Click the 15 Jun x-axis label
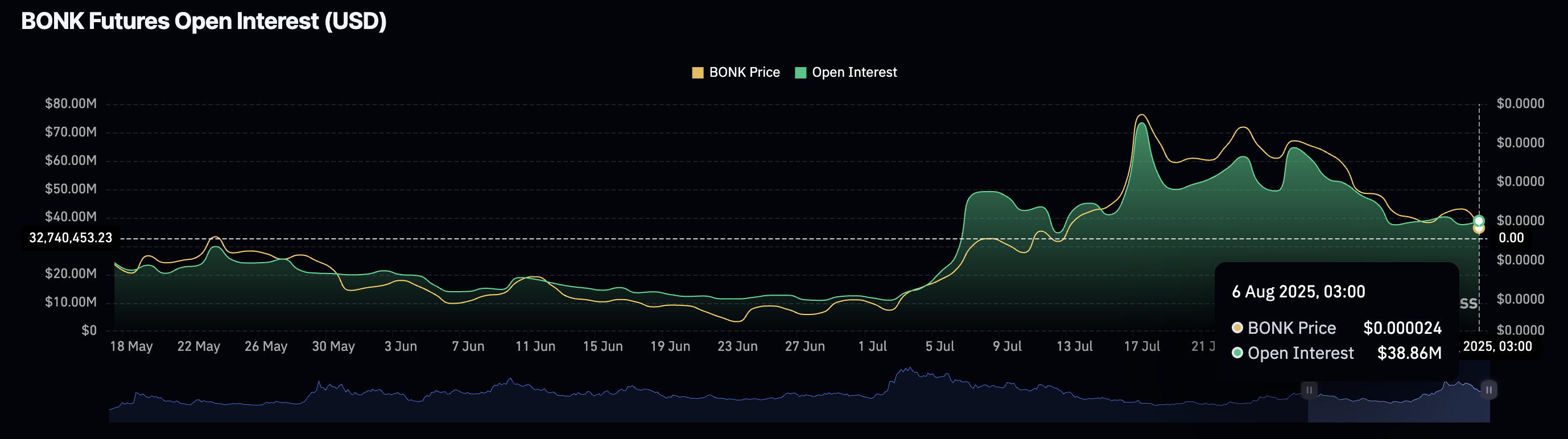 [603, 346]
